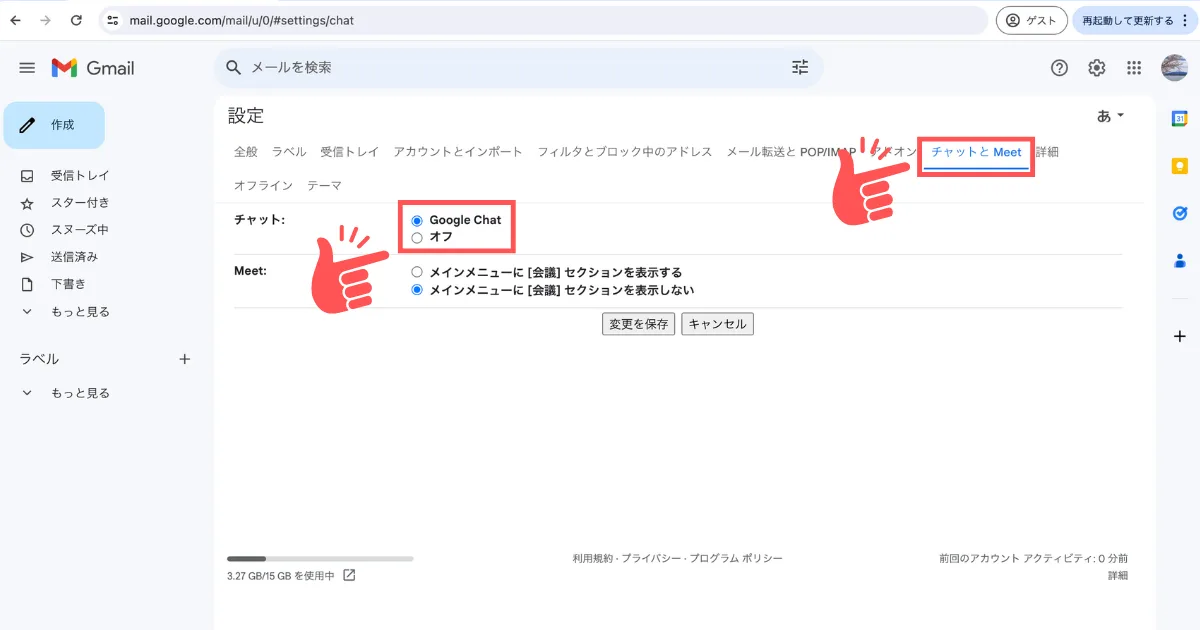Open Google Calendar side panel icon
Image resolution: width=1200 pixels, height=630 pixels.
point(1179,118)
